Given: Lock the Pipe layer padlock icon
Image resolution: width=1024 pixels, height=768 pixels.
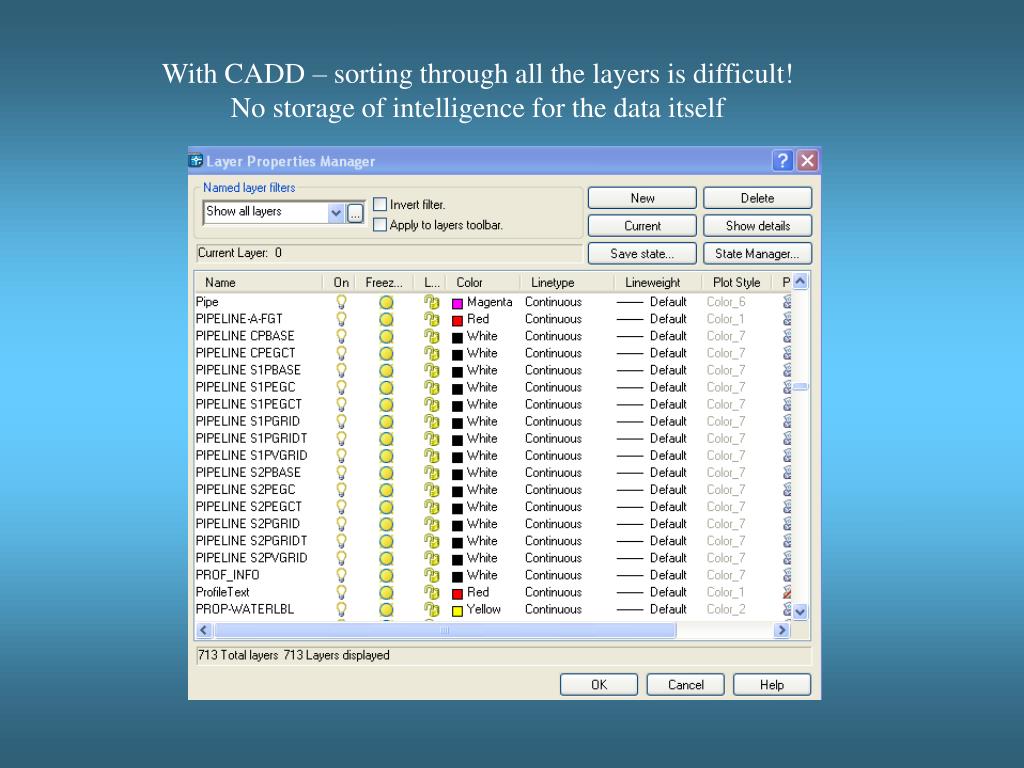Looking at the screenshot, I should [x=432, y=302].
